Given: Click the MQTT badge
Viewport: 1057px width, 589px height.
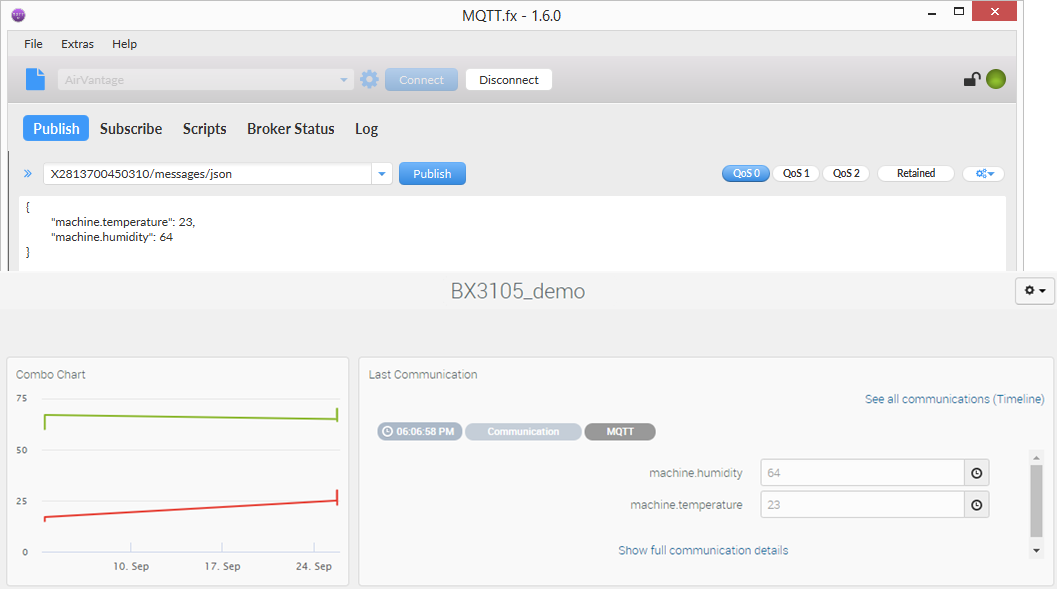Looking at the screenshot, I should coord(620,431).
